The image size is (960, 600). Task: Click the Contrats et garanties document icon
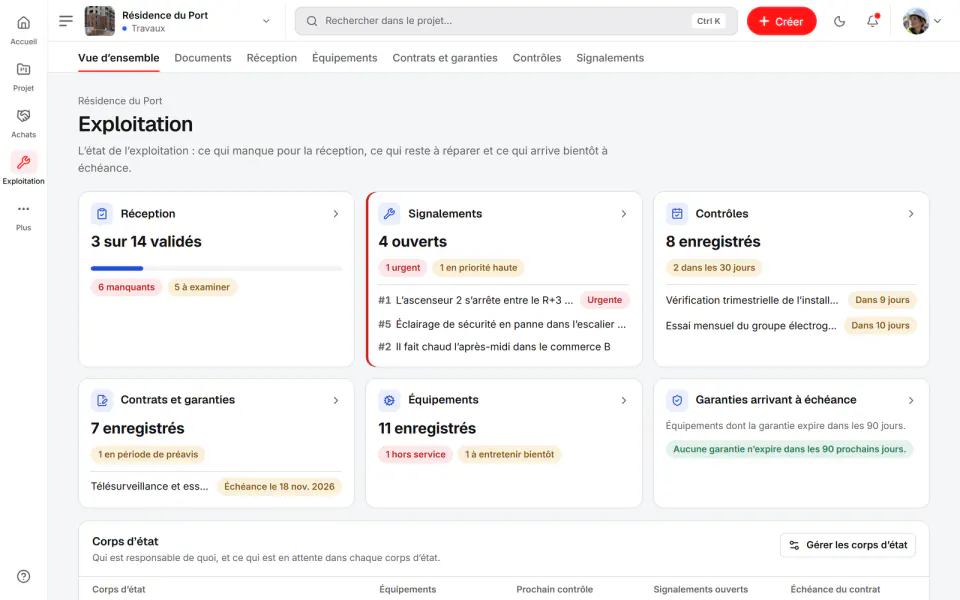[x=102, y=400]
